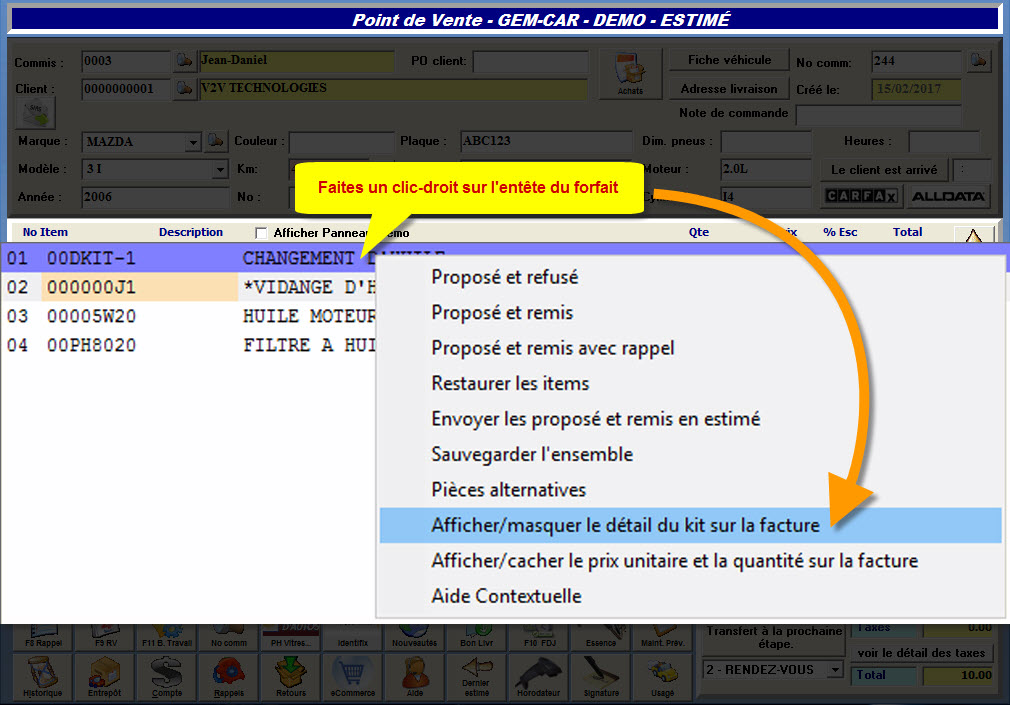
Task: Click the F9 RV toolbar button
Action: coord(104,637)
